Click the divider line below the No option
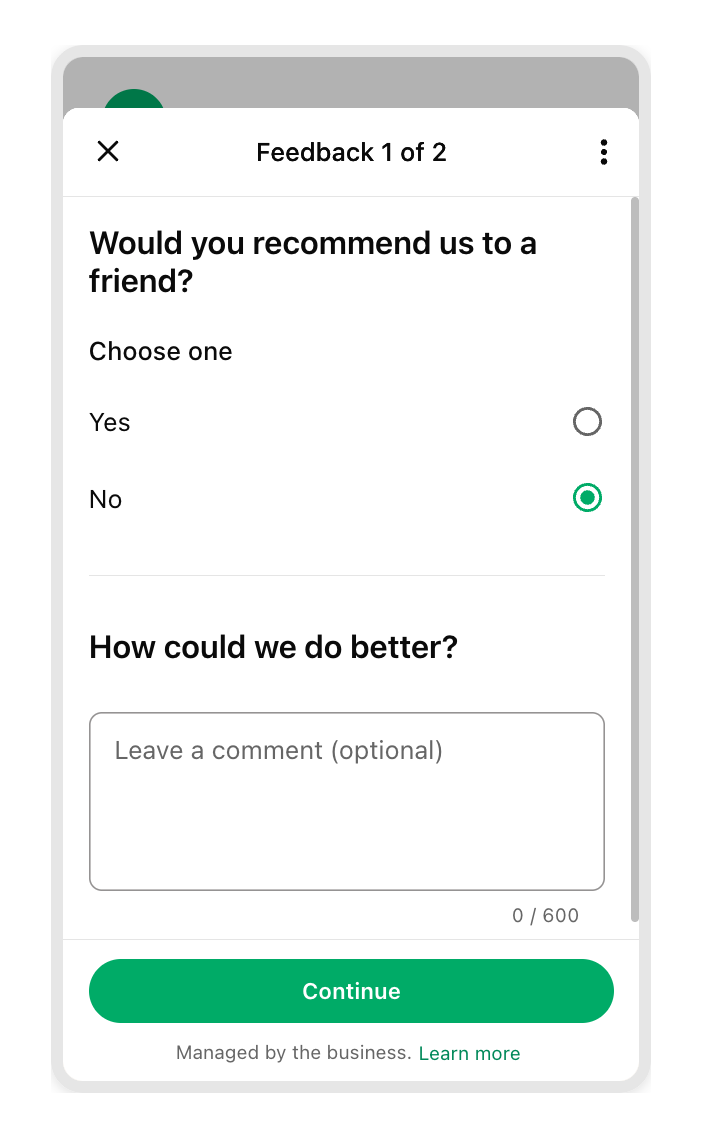702x1144 pixels. point(346,575)
